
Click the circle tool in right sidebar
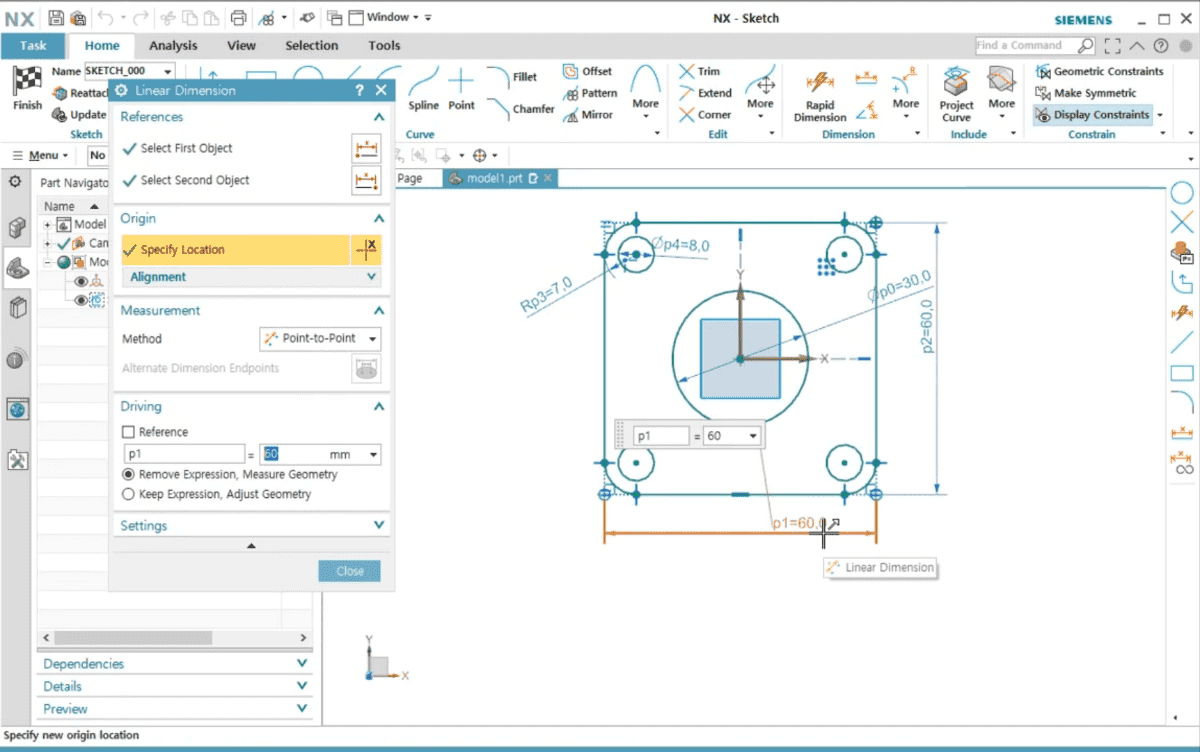(1182, 194)
